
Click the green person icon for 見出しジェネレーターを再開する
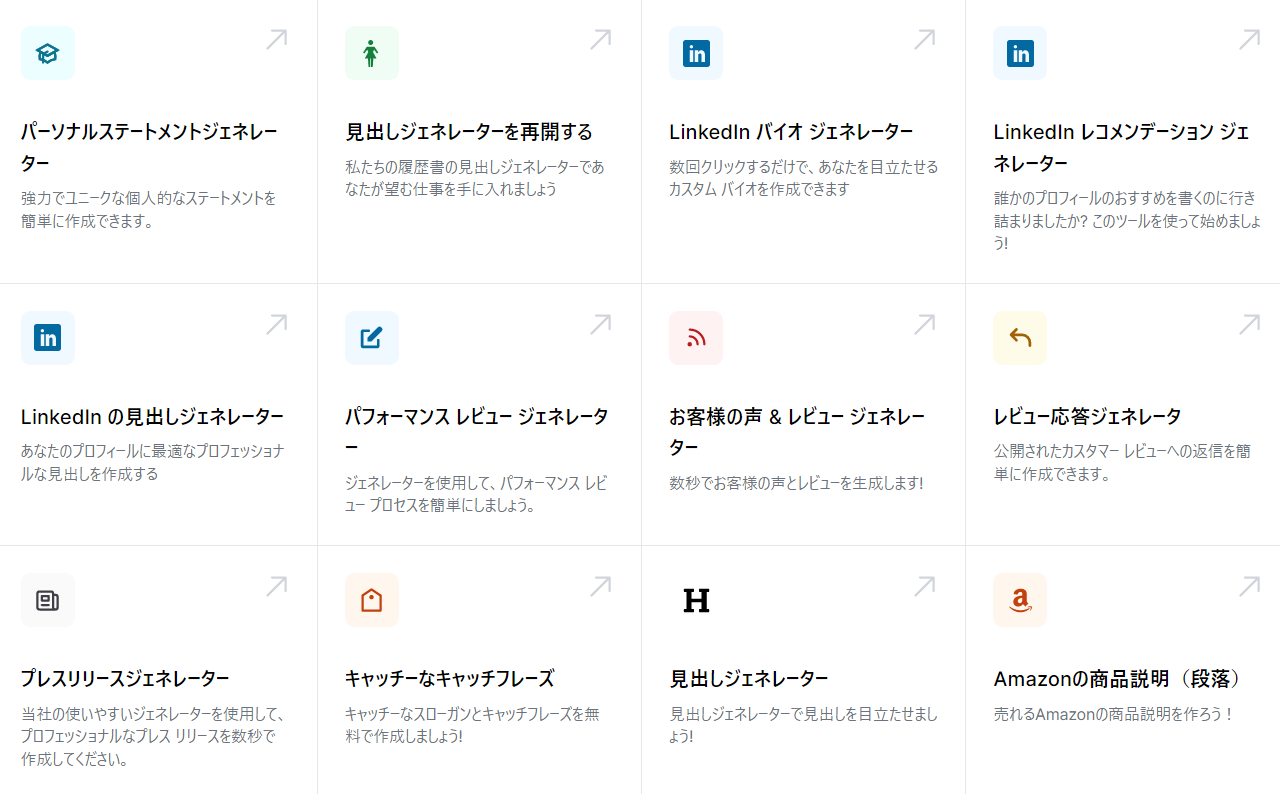372,53
